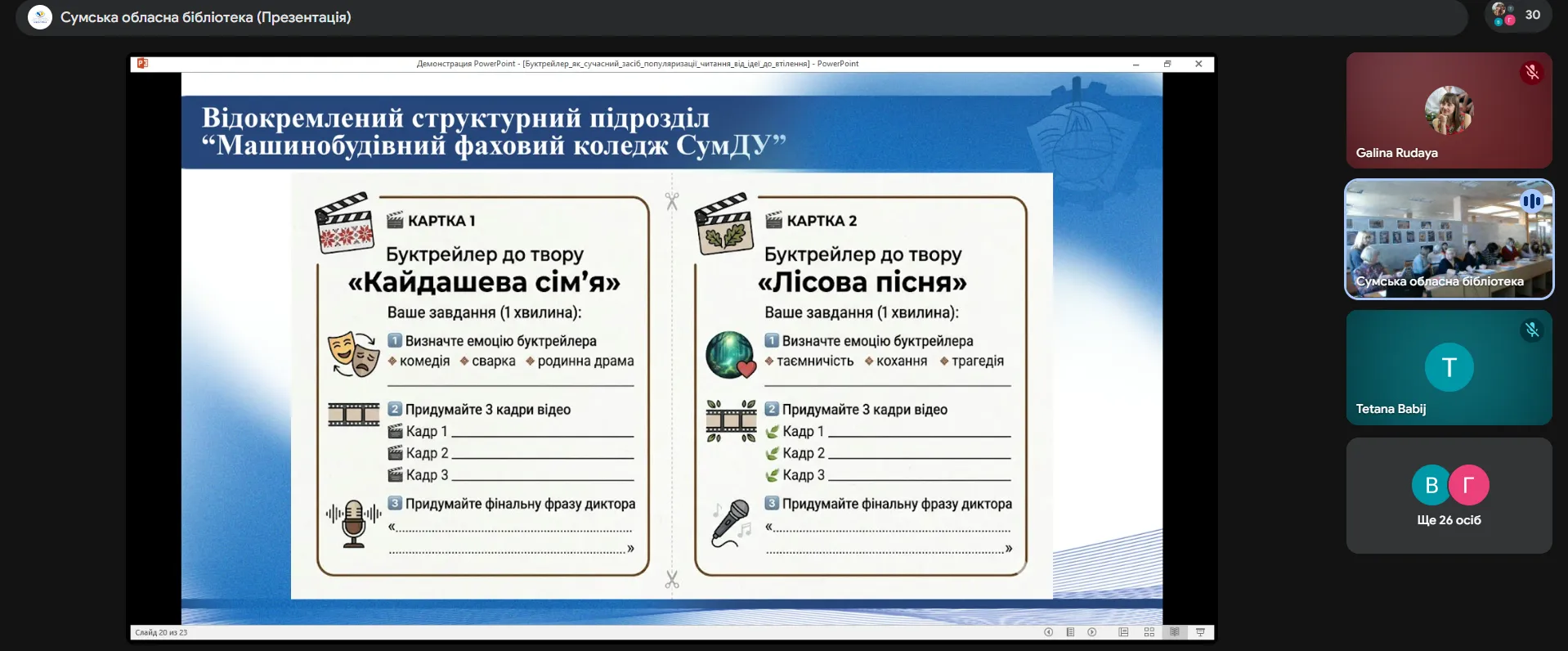
Task: Click the leafy film strip icon on card 2
Action: coord(731,420)
